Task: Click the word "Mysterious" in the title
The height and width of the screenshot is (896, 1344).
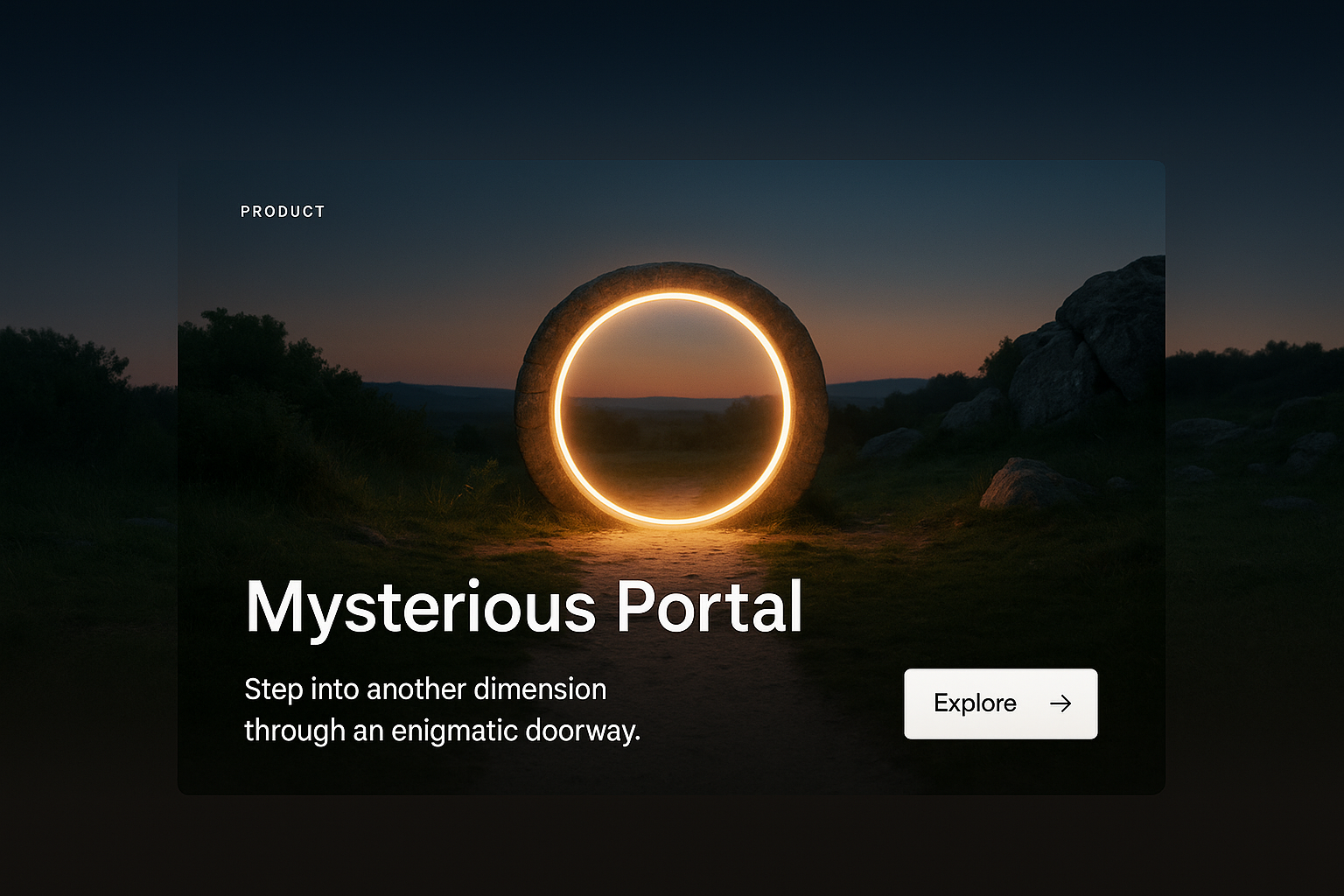Action: [x=420, y=607]
